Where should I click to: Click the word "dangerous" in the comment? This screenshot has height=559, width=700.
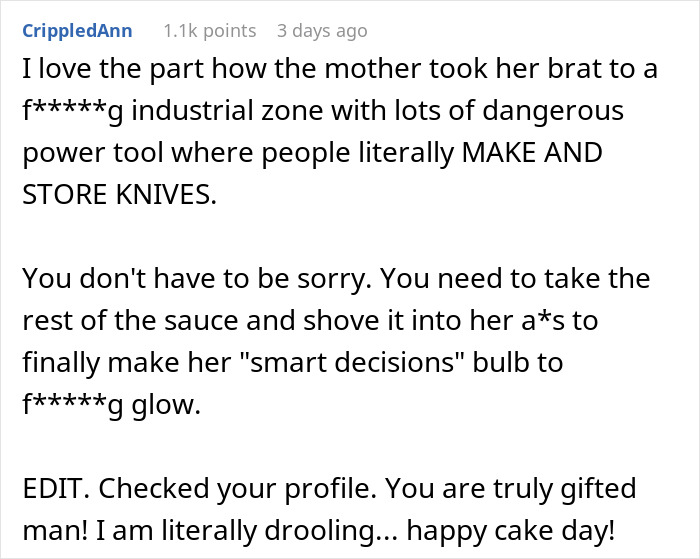[536, 110]
